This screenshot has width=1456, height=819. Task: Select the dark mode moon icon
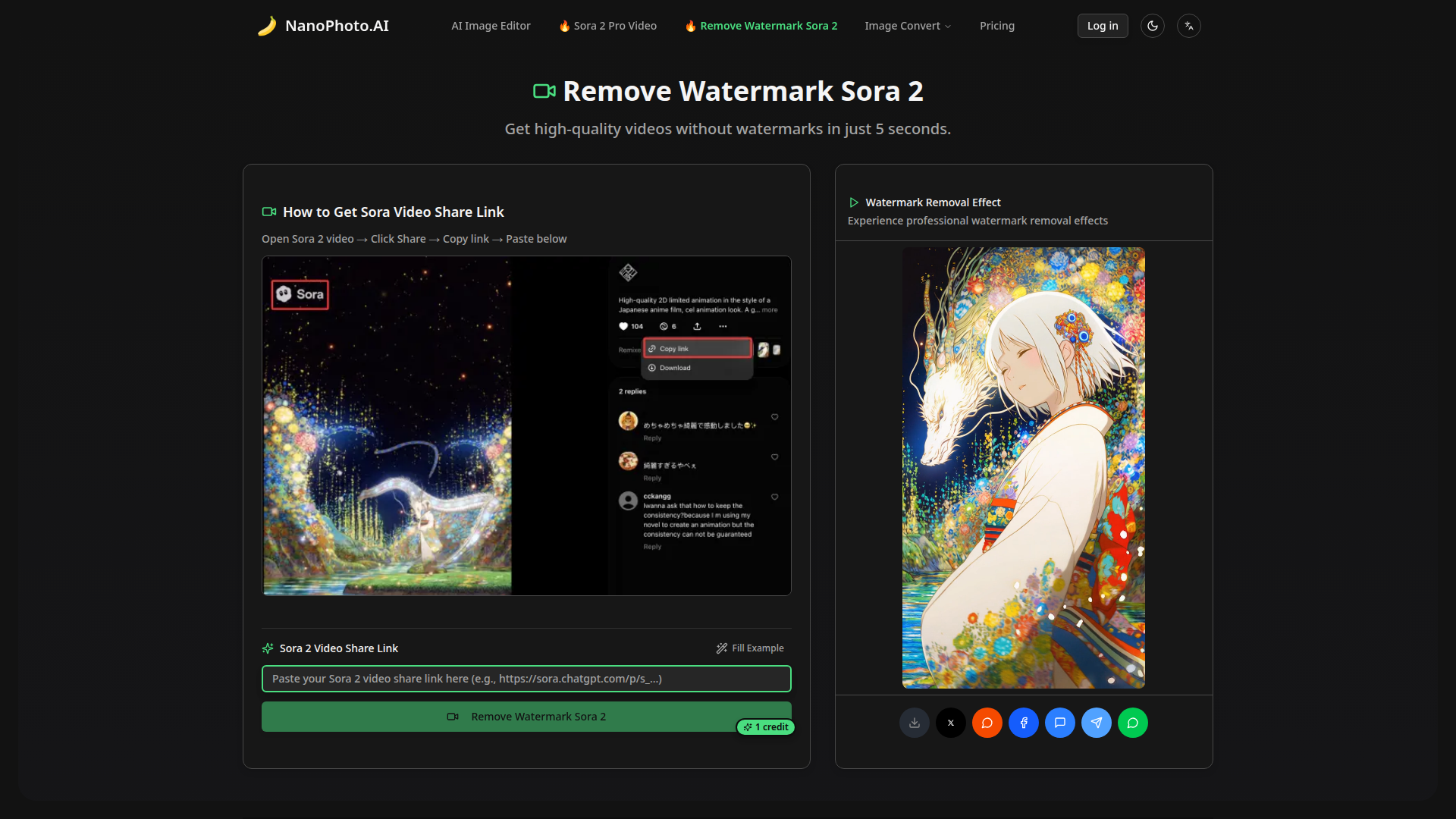tap(1152, 25)
